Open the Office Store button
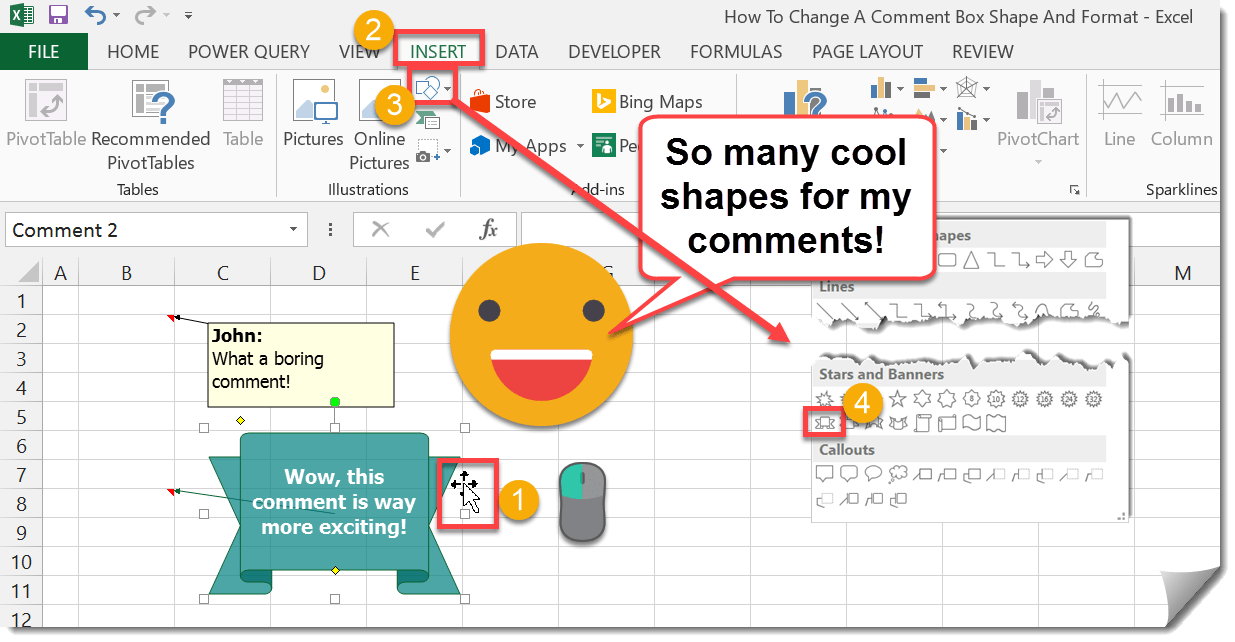This screenshot has height=642, width=1235. [x=504, y=101]
